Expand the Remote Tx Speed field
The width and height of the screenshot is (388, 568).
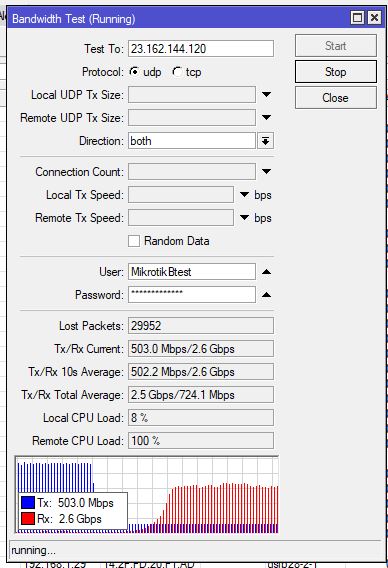pyautogui.click(x=245, y=218)
